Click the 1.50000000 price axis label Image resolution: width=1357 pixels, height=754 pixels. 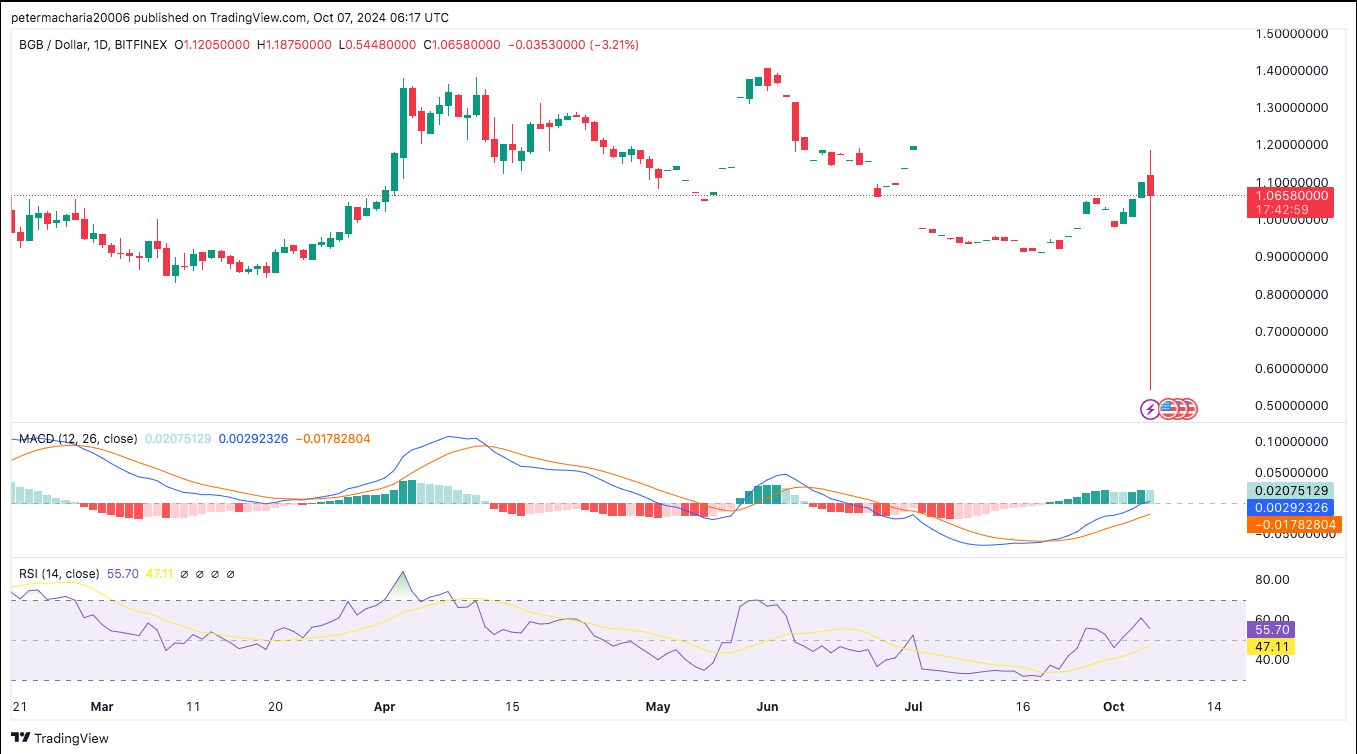pyautogui.click(x=1291, y=33)
